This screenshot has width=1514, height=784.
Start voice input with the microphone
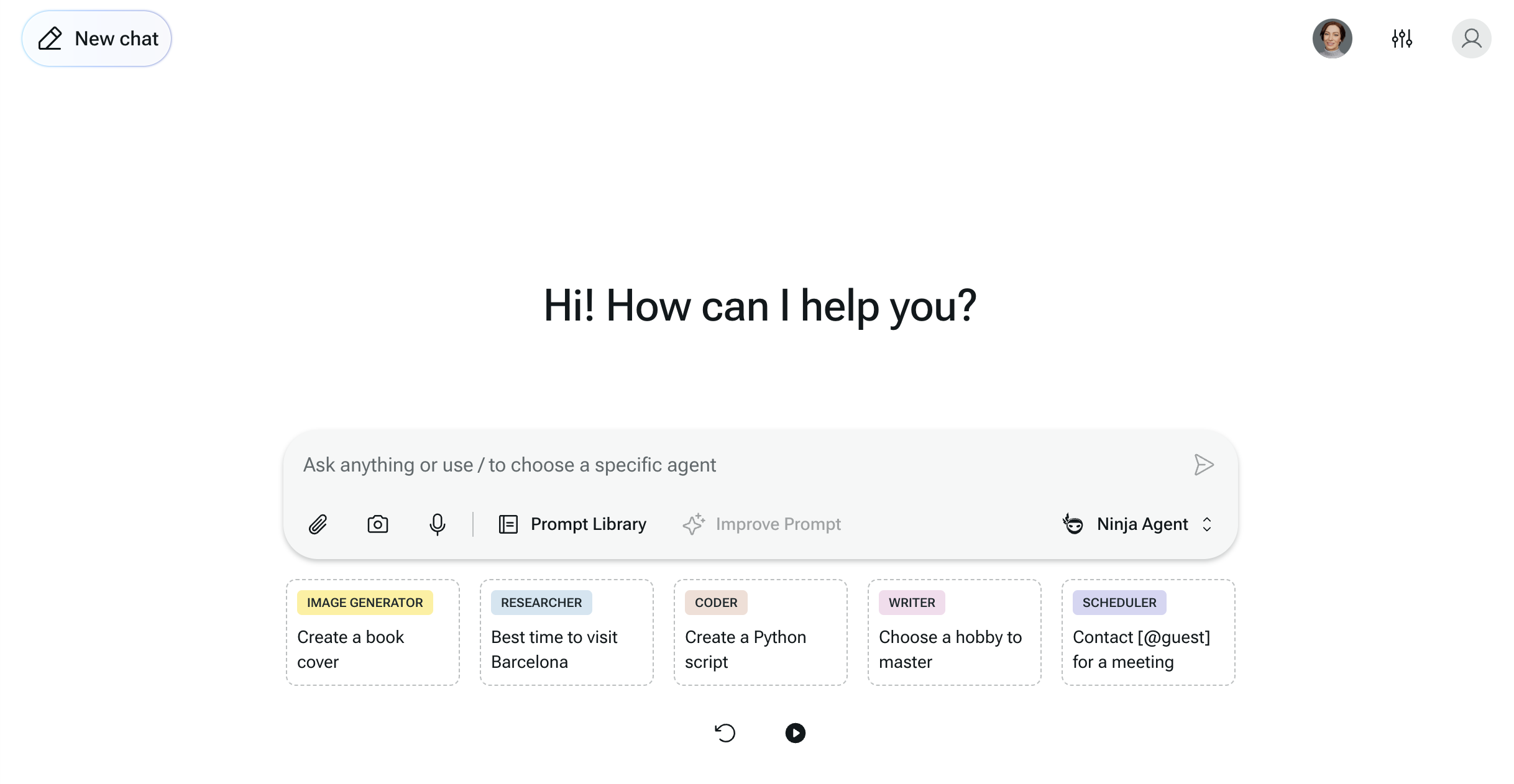coord(438,524)
